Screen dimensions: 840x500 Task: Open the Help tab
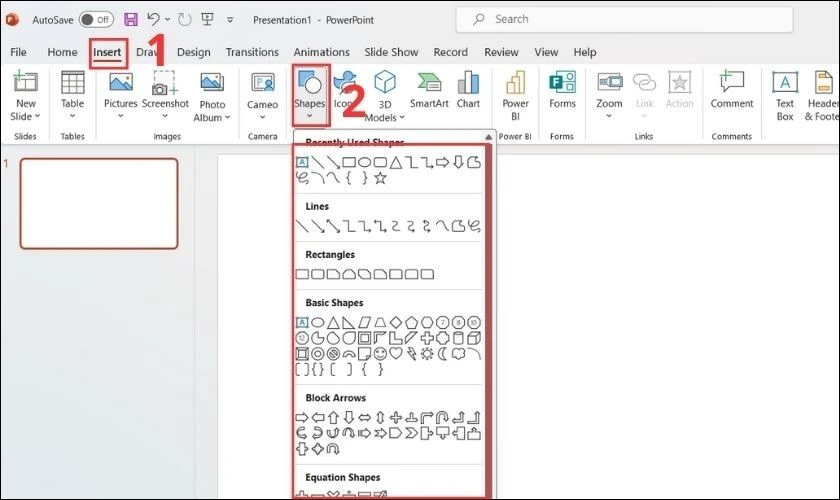584,52
